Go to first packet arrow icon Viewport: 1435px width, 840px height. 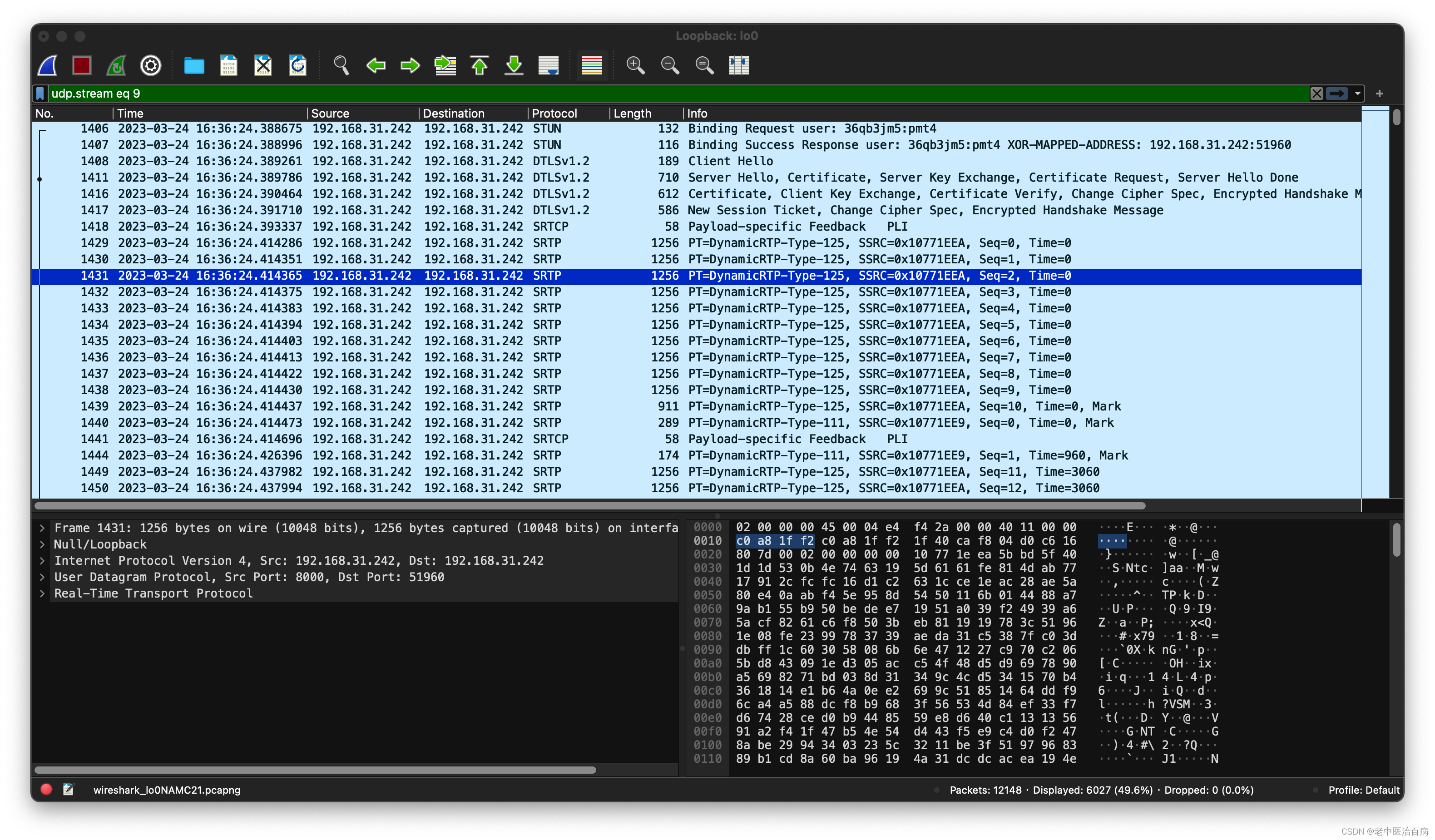[x=480, y=65]
